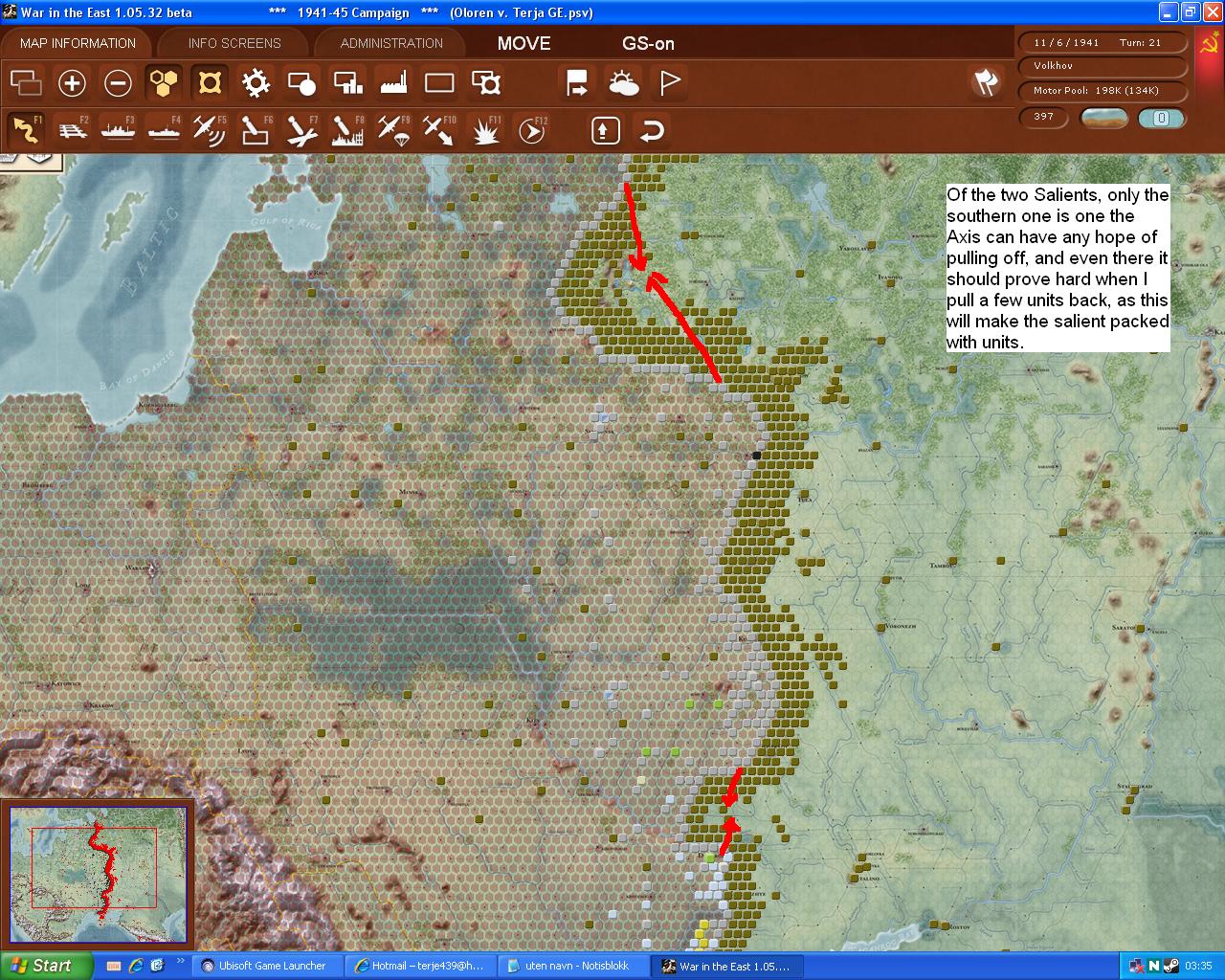Select the F9 air transport mode
1225x980 pixels.
point(393,129)
